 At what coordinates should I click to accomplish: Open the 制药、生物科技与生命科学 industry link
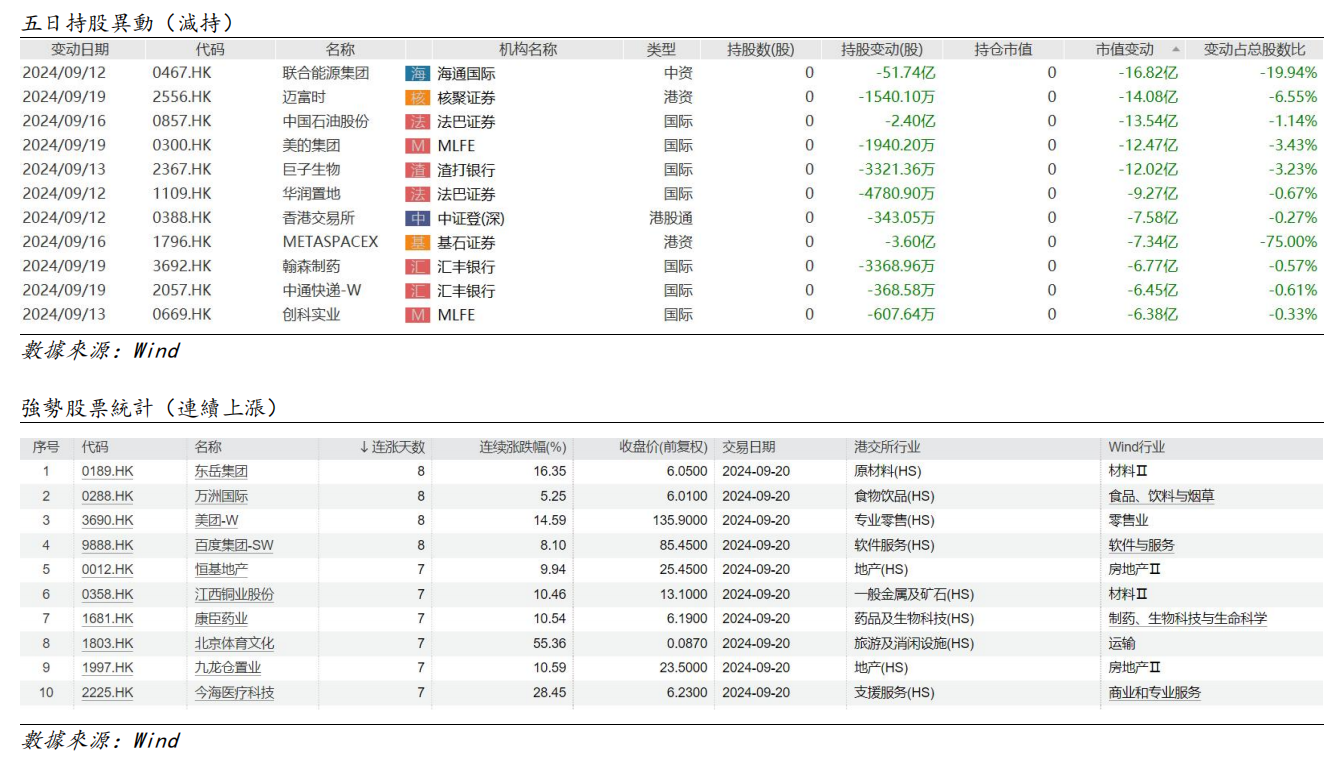[x=1187, y=618]
